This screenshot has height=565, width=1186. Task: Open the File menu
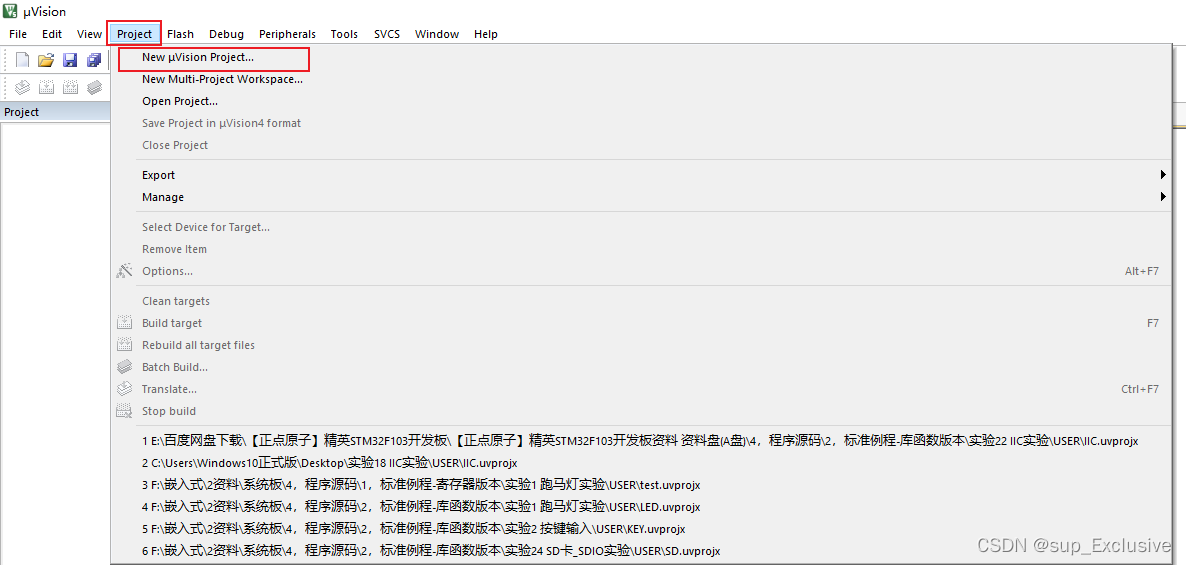17,34
